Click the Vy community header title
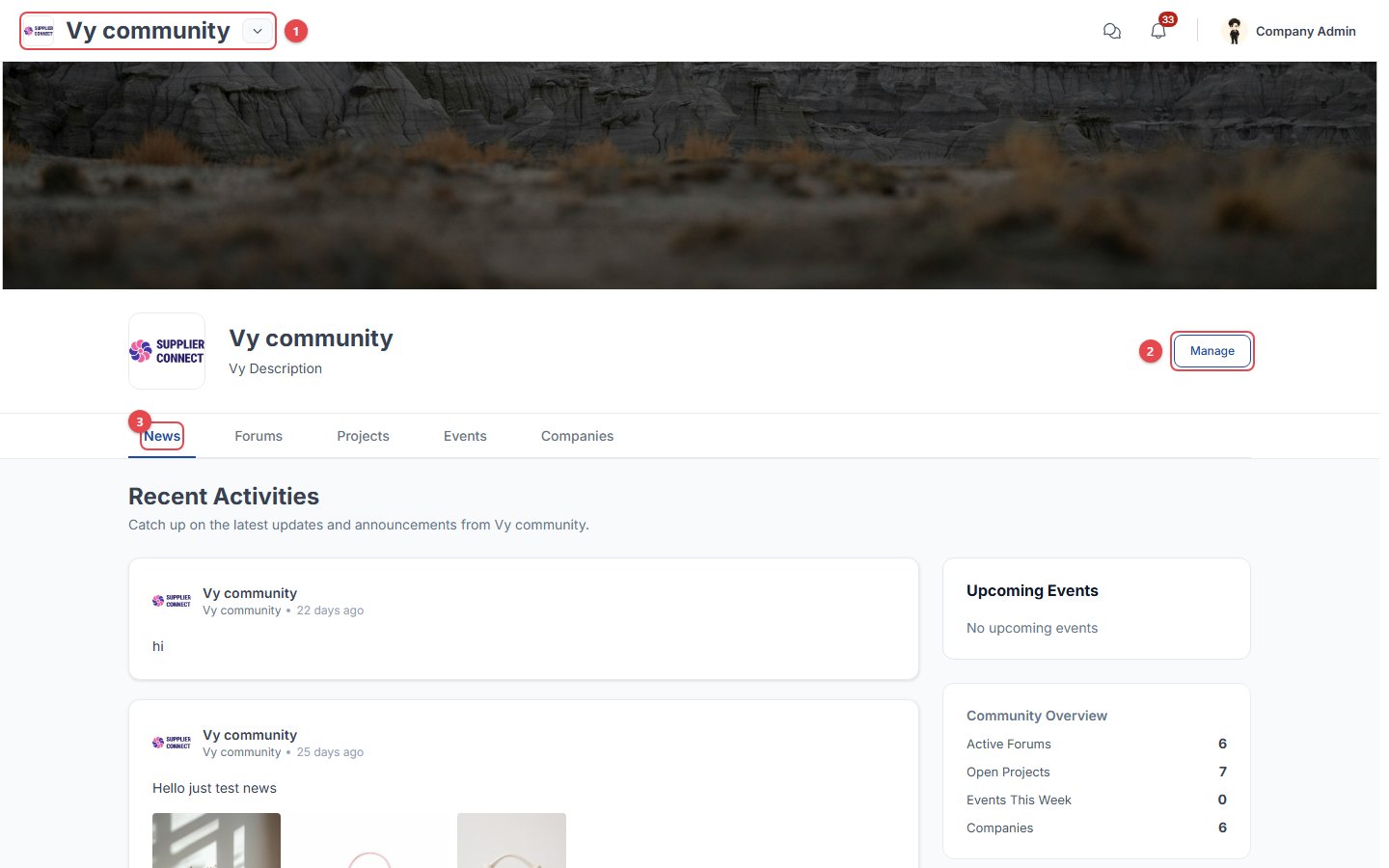This screenshot has width=1389, height=868. coord(149,31)
